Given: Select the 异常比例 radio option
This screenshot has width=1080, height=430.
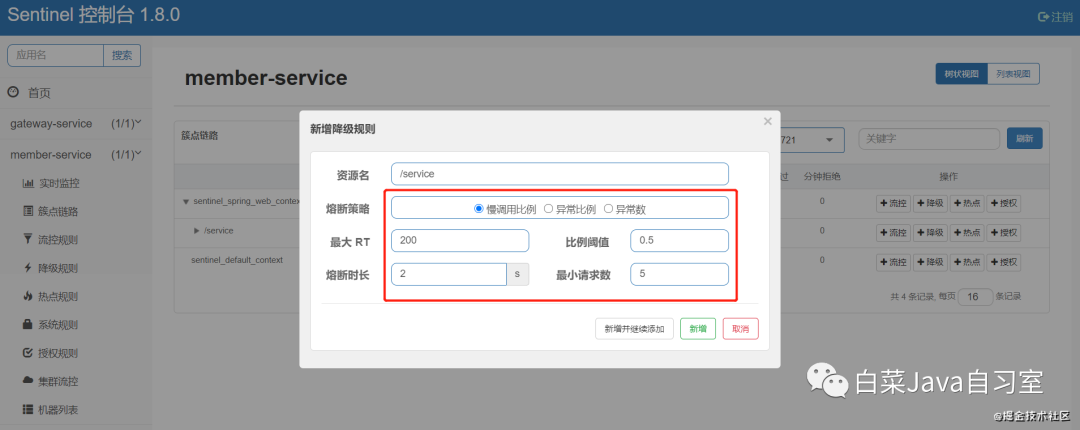Looking at the screenshot, I should tap(549, 209).
